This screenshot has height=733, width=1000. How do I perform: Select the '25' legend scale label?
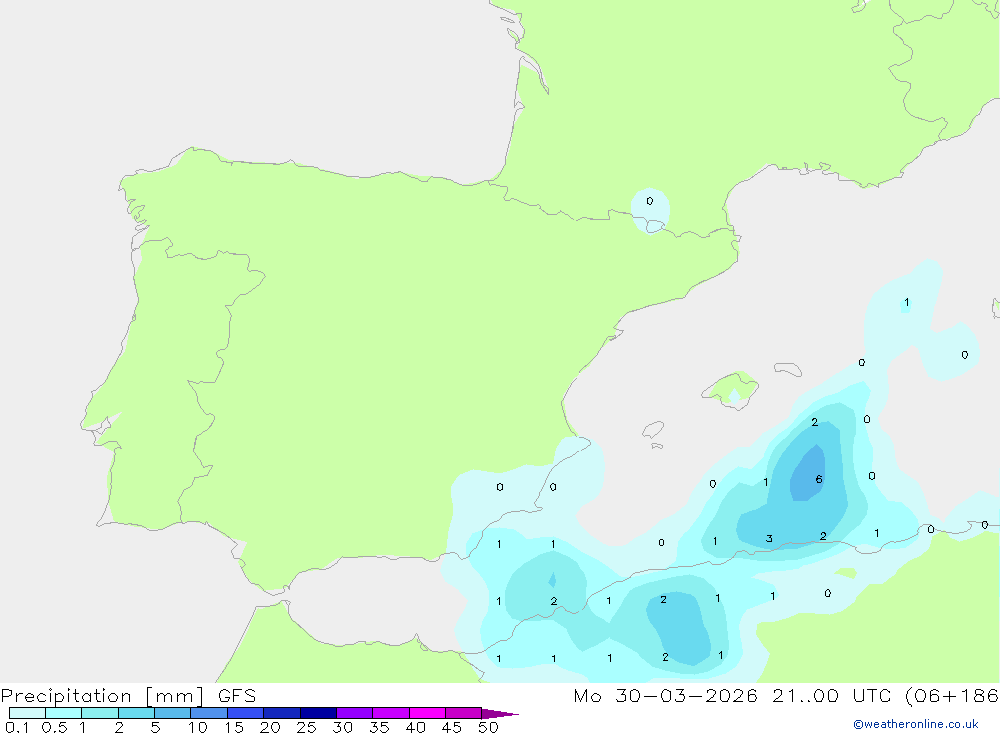306,727
